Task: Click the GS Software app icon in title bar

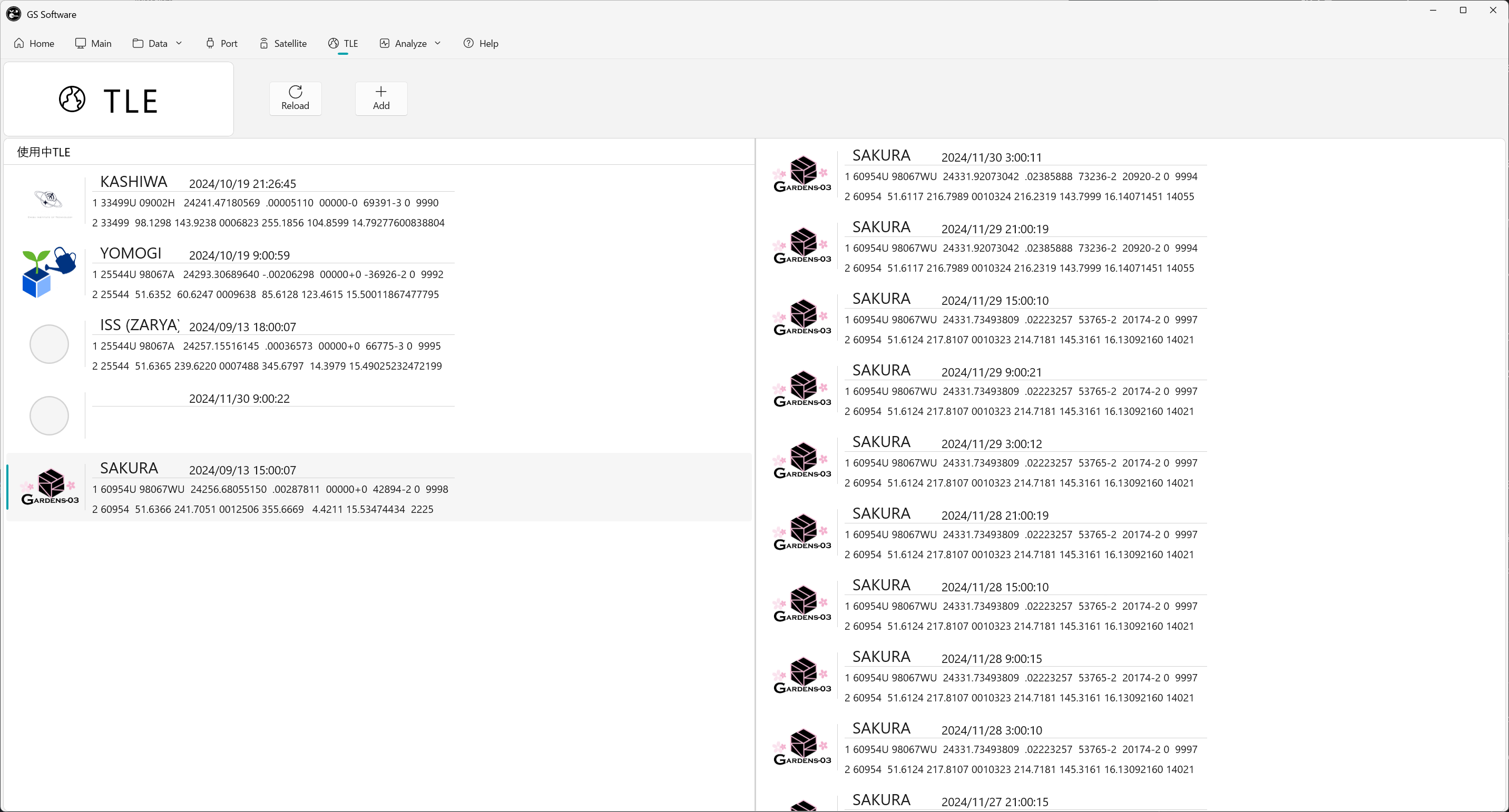Action: [14, 14]
